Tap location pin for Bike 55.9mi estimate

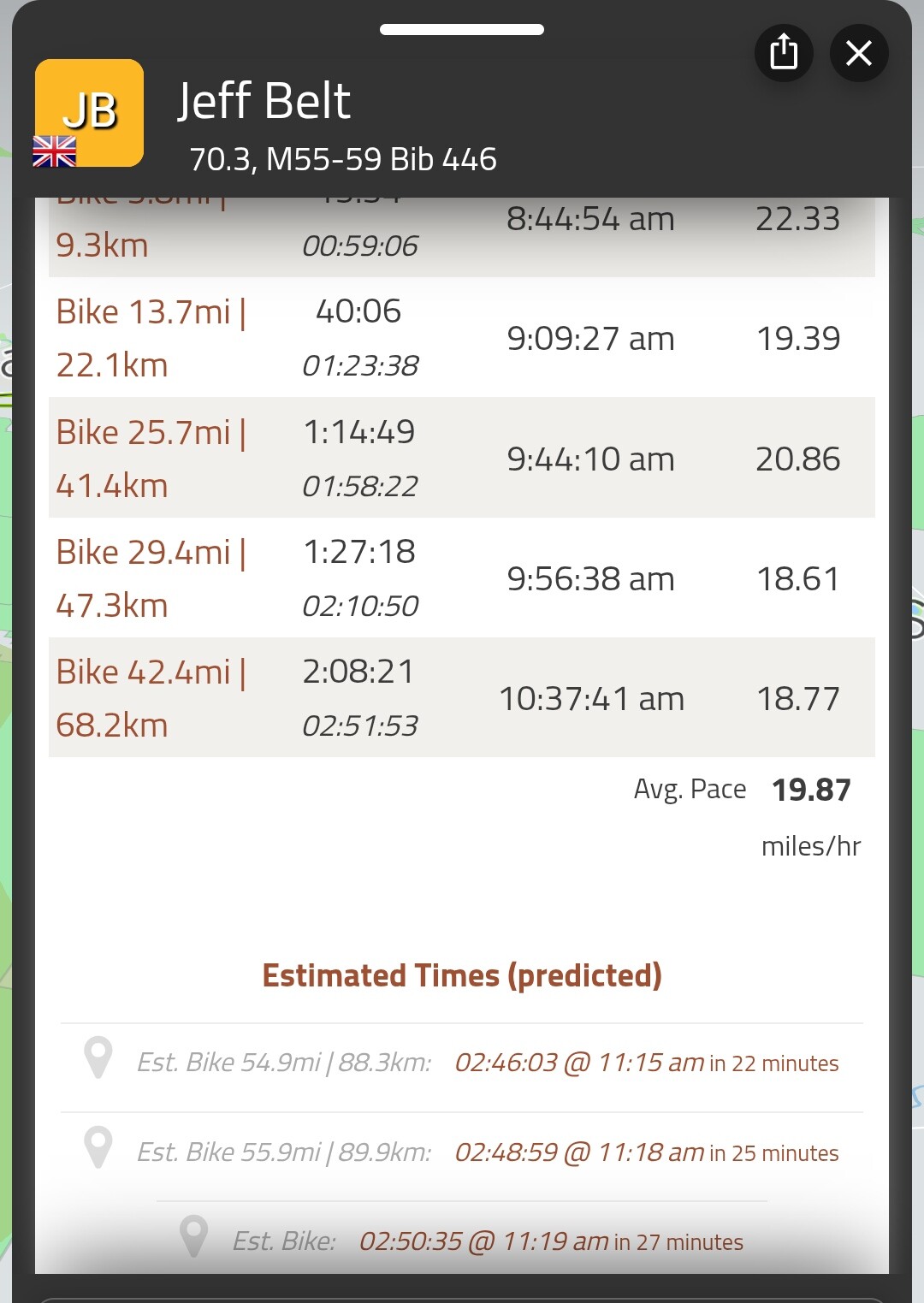point(98,1147)
